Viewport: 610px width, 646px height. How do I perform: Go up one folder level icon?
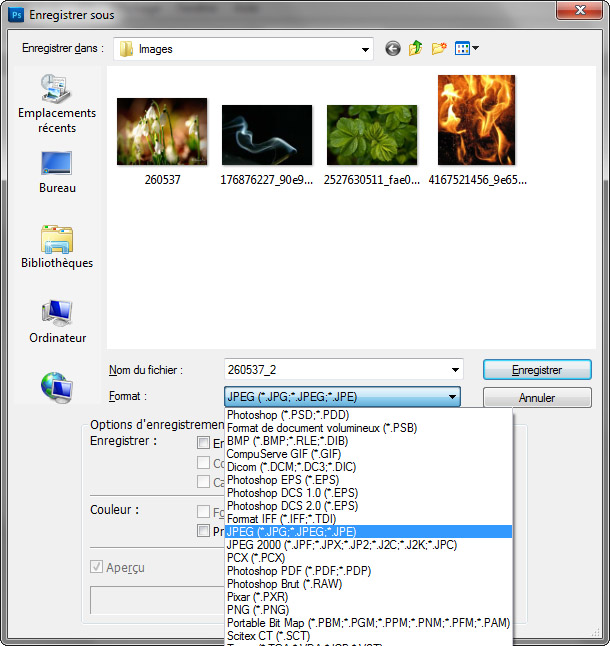coord(416,48)
